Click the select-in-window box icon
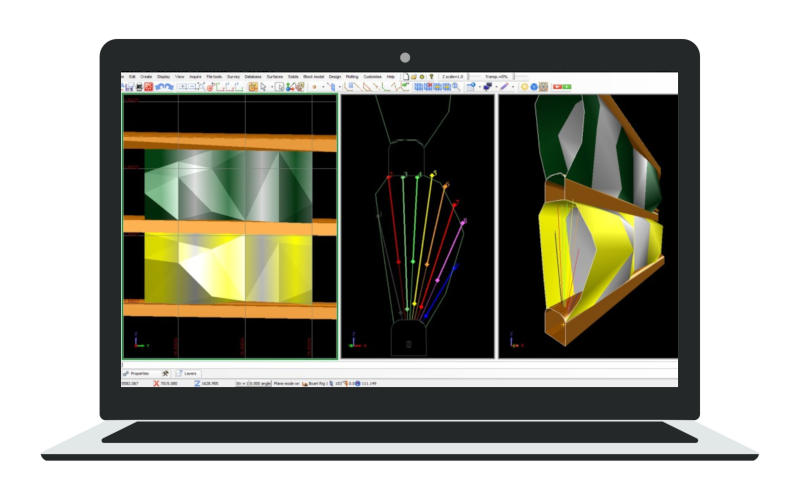 pyautogui.click(x=279, y=87)
